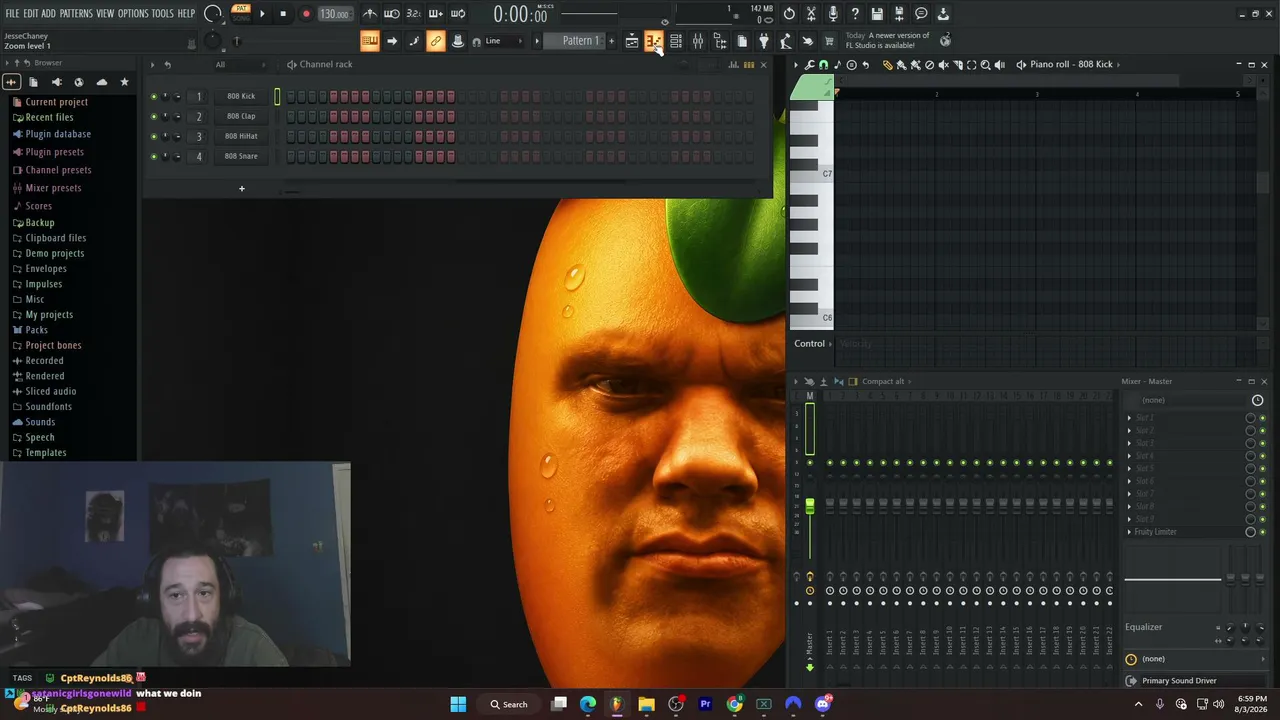This screenshot has height=720, width=1280.
Task: Toggle the 808 Snare channel mute LED
Action: 153,156
